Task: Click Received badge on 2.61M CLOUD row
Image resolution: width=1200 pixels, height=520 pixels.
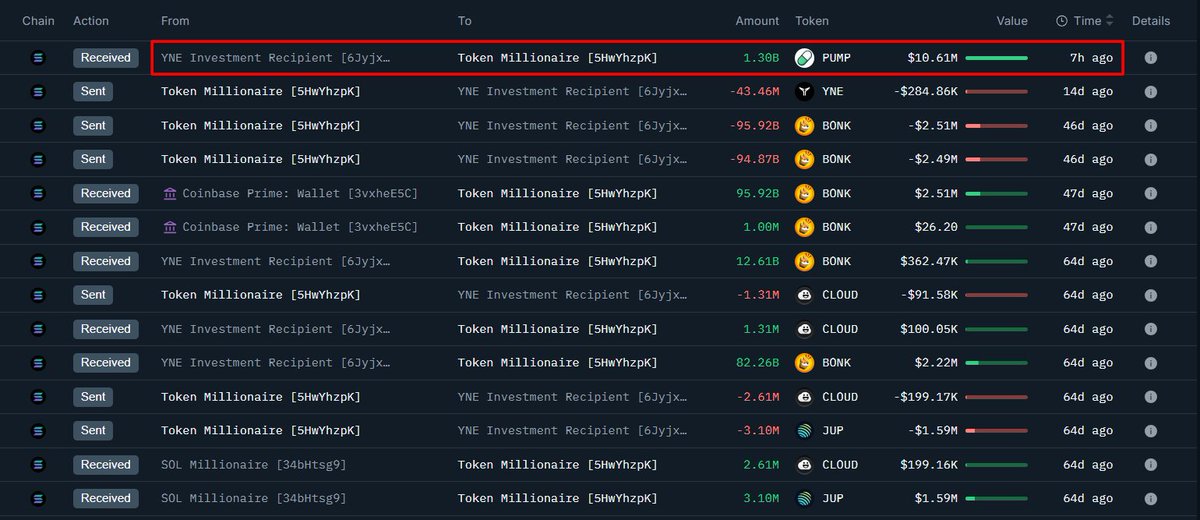Action: tap(106, 464)
